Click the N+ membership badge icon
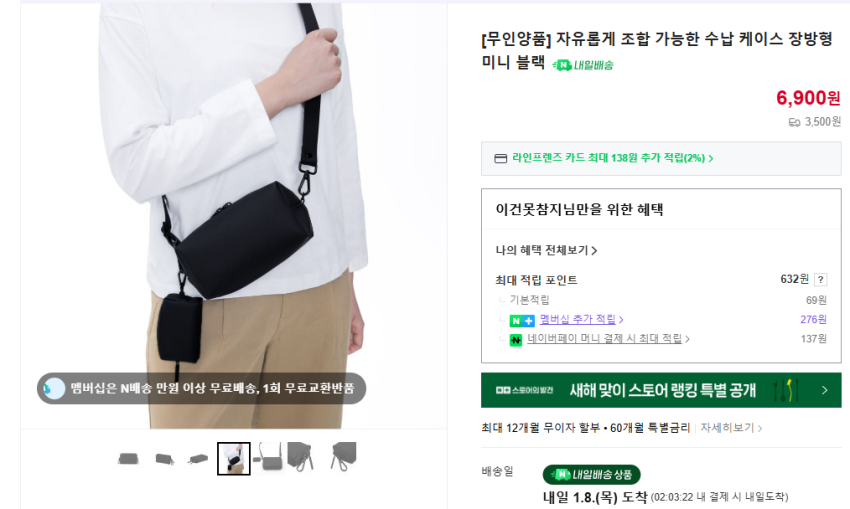The height and width of the screenshot is (509, 850). click(522, 320)
